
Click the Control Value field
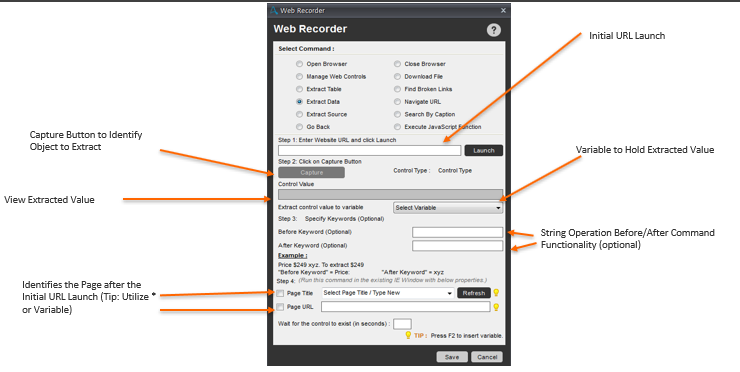(x=390, y=194)
